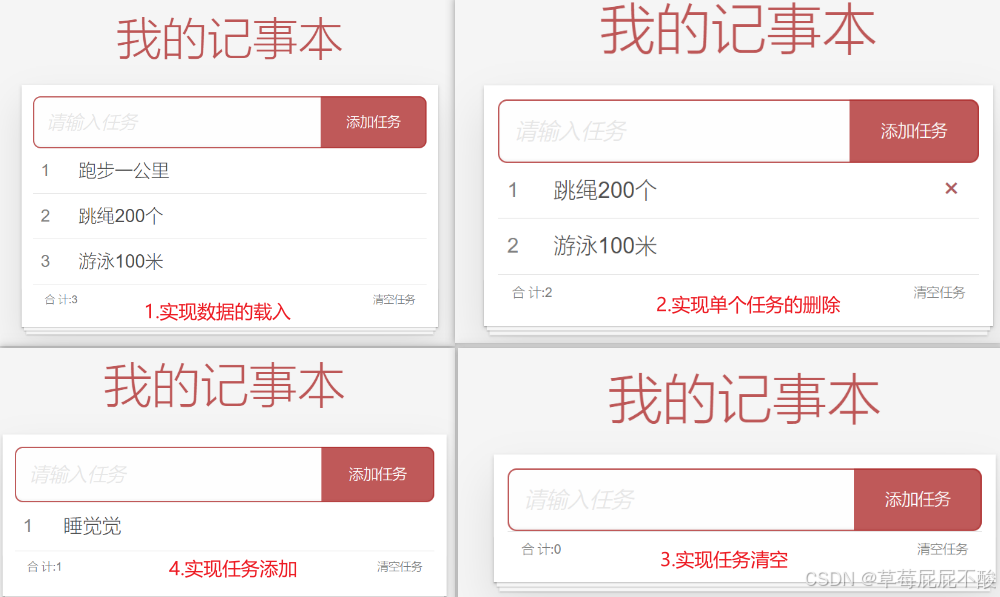The width and height of the screenshot is (1000, 597).
Task: Click 添加任务 in the notepad listing 跑步一公里
Action: pyautogui.click(x=374, y=122)
